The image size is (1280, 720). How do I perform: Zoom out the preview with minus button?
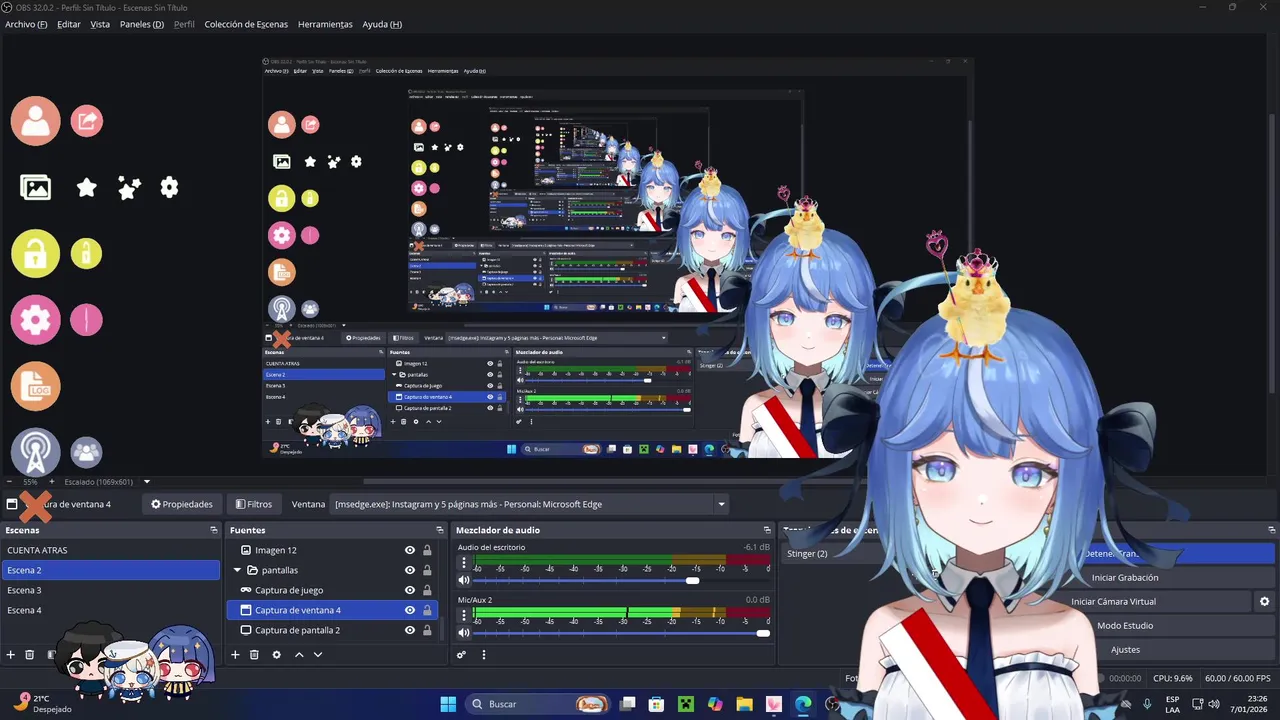[9, 481]
